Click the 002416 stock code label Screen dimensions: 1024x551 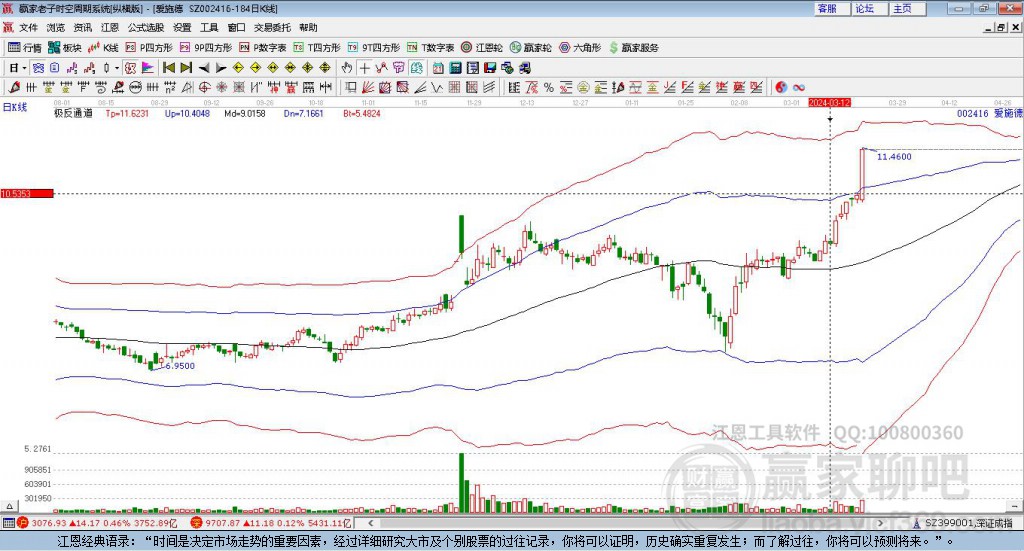[x=973, y=113]
